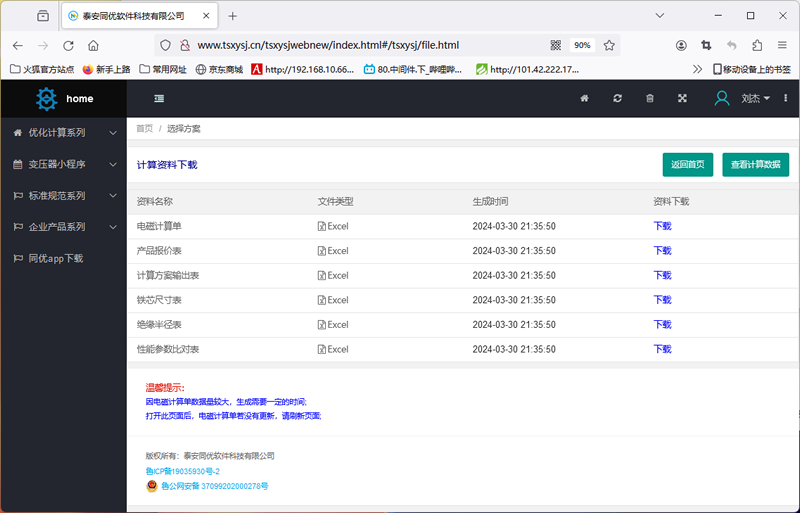This screenshot has width=800, height=513.
Task: Click the 查看计算数据 button
Action: [x=756, y=164]
